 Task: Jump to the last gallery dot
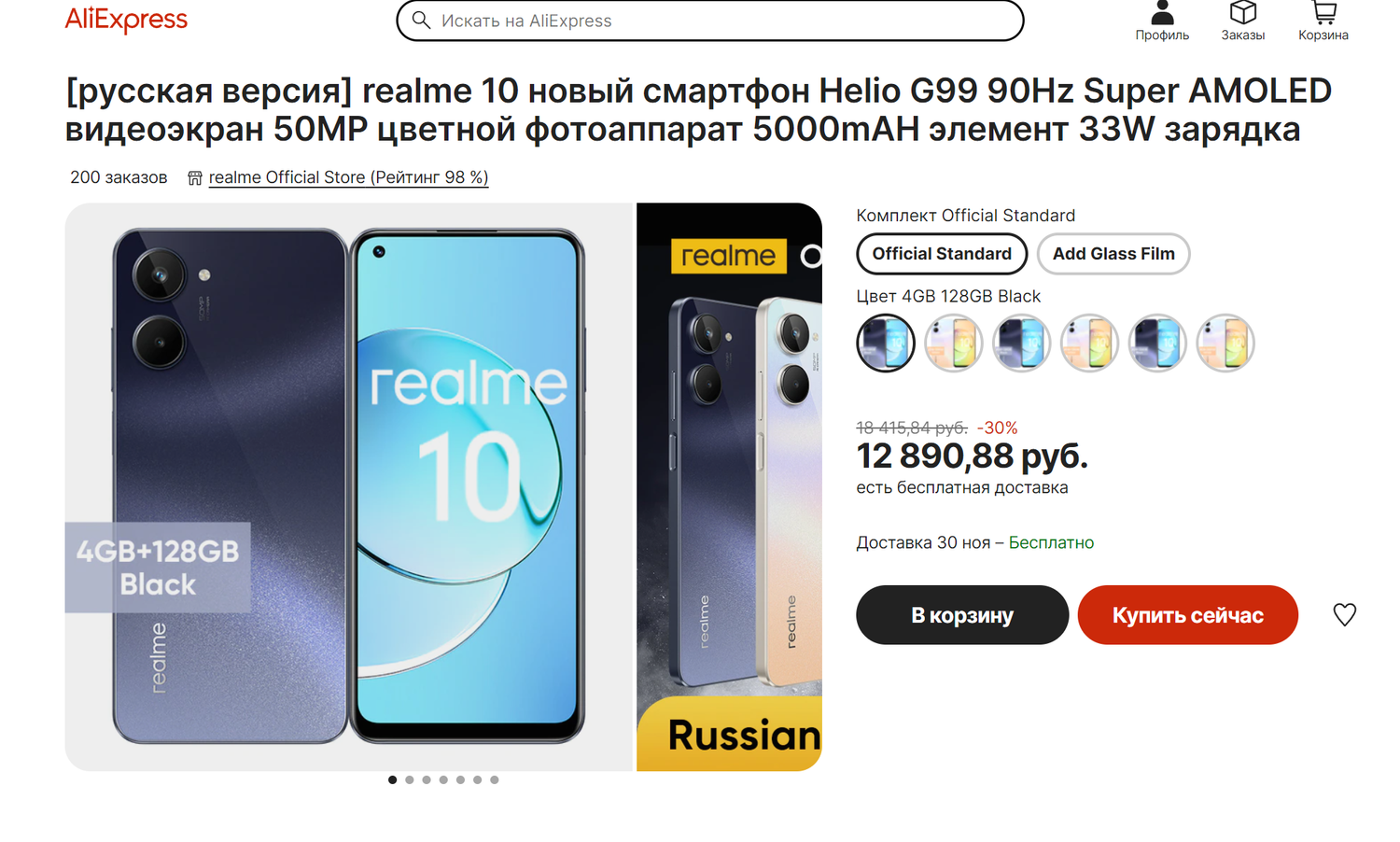click(495, 779)
